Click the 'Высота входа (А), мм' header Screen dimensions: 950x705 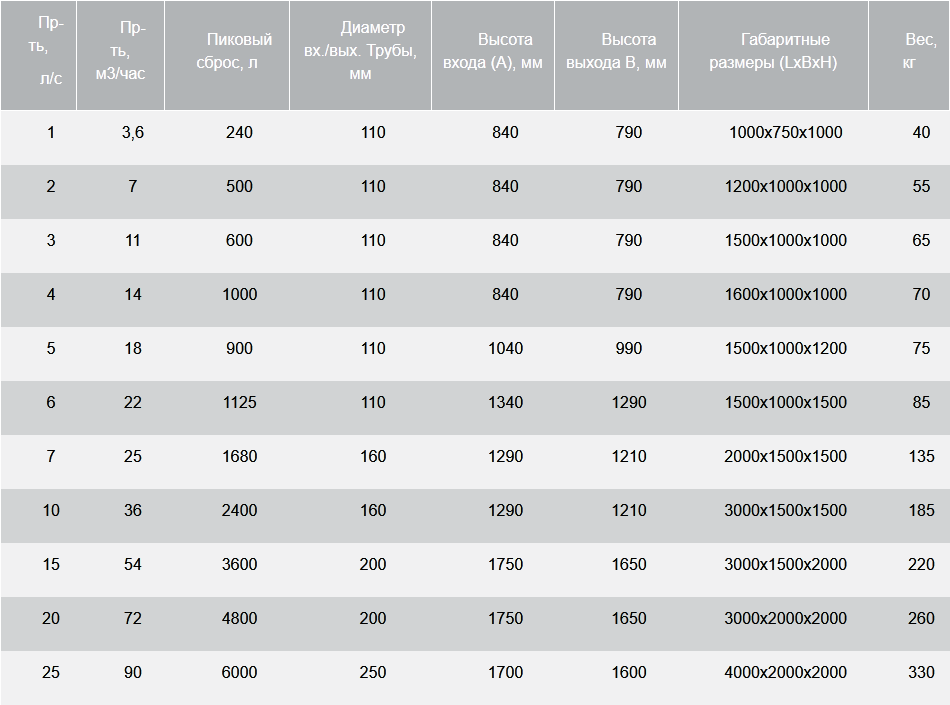505,51
